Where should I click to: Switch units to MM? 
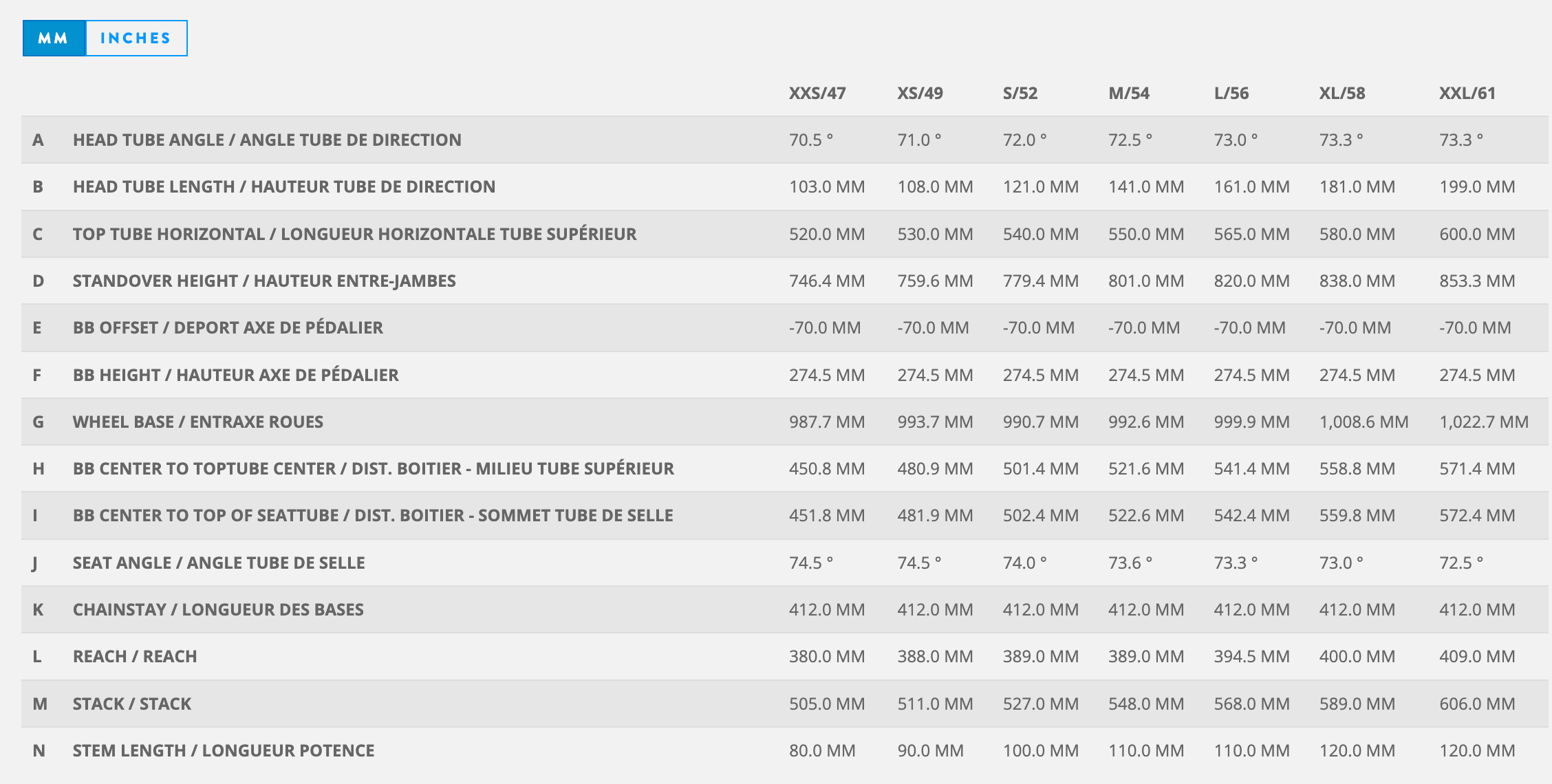click(x=54, y=39)
